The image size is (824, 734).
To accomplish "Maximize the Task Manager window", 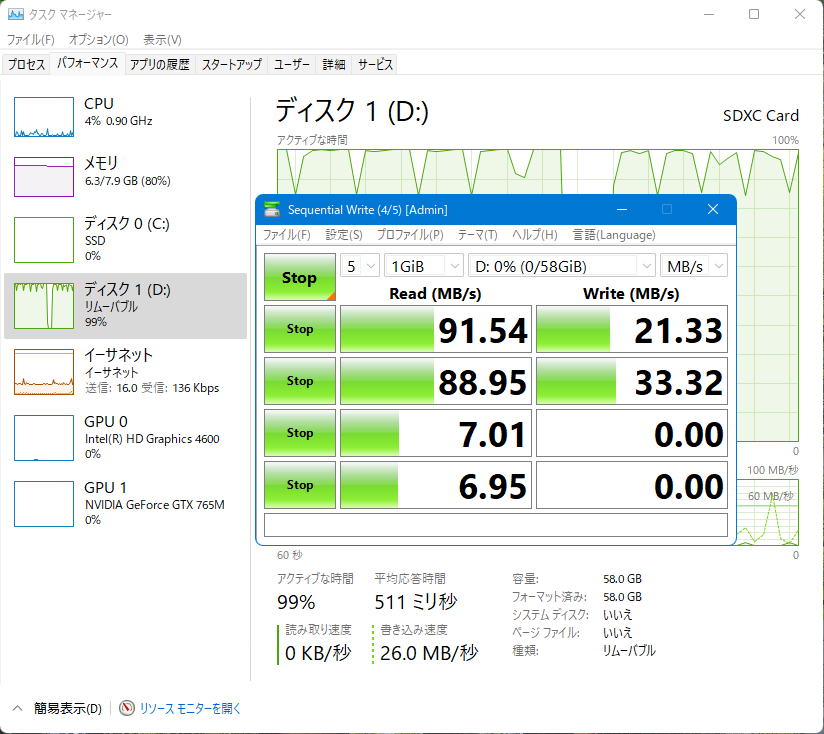I will (x=754, y=14).
